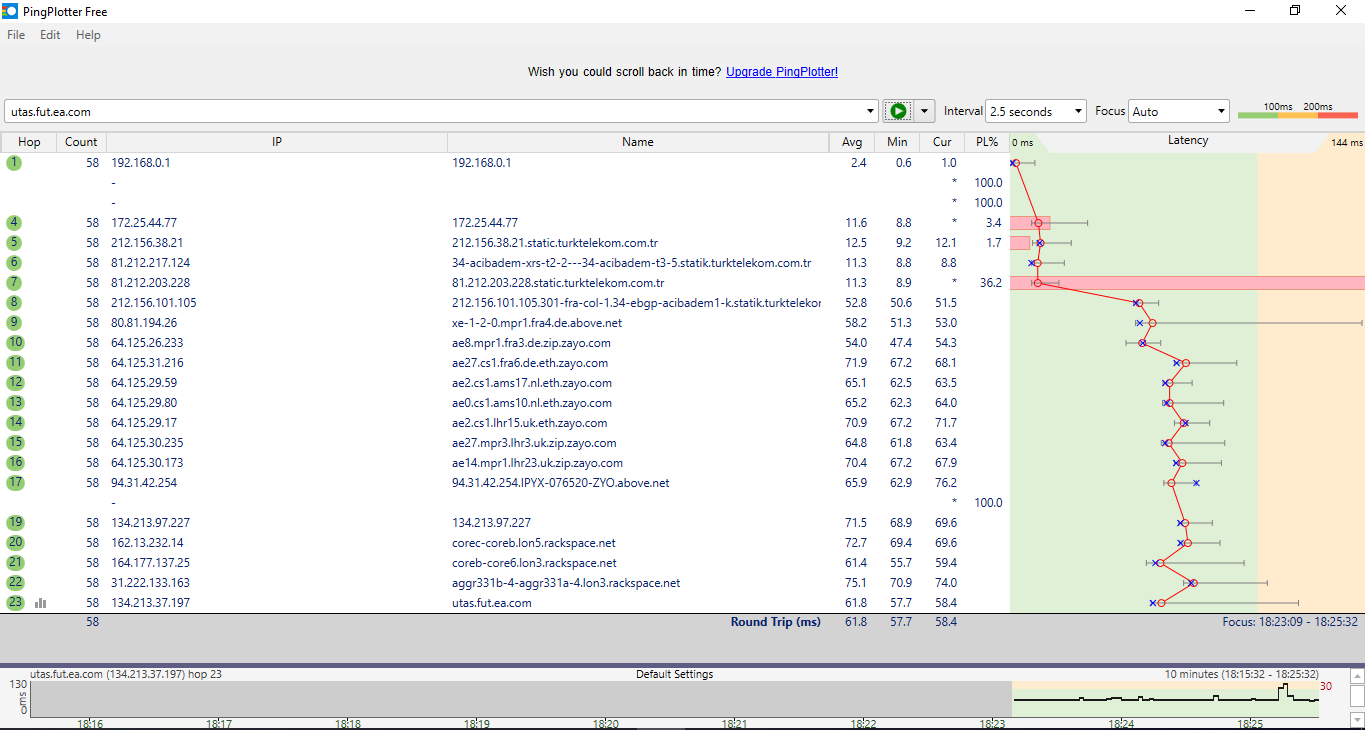
Task: Select hop 6 green circle icon
Action: (14, 263)
